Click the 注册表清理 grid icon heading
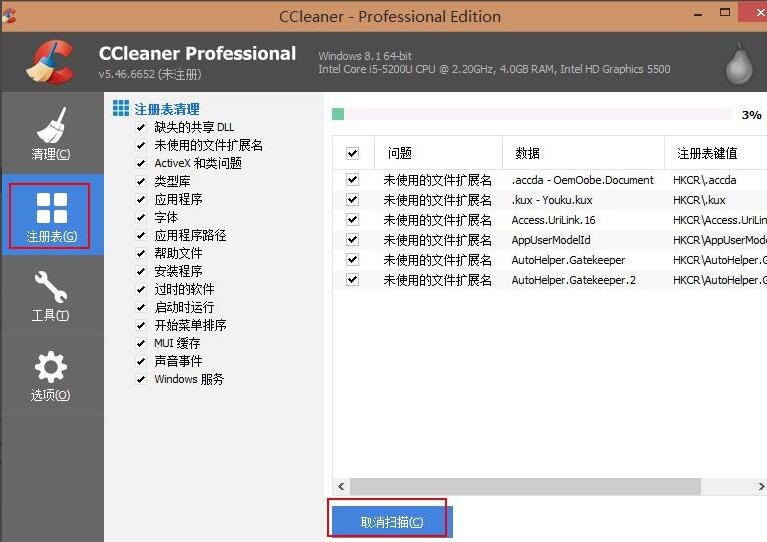 pos(121,109)
